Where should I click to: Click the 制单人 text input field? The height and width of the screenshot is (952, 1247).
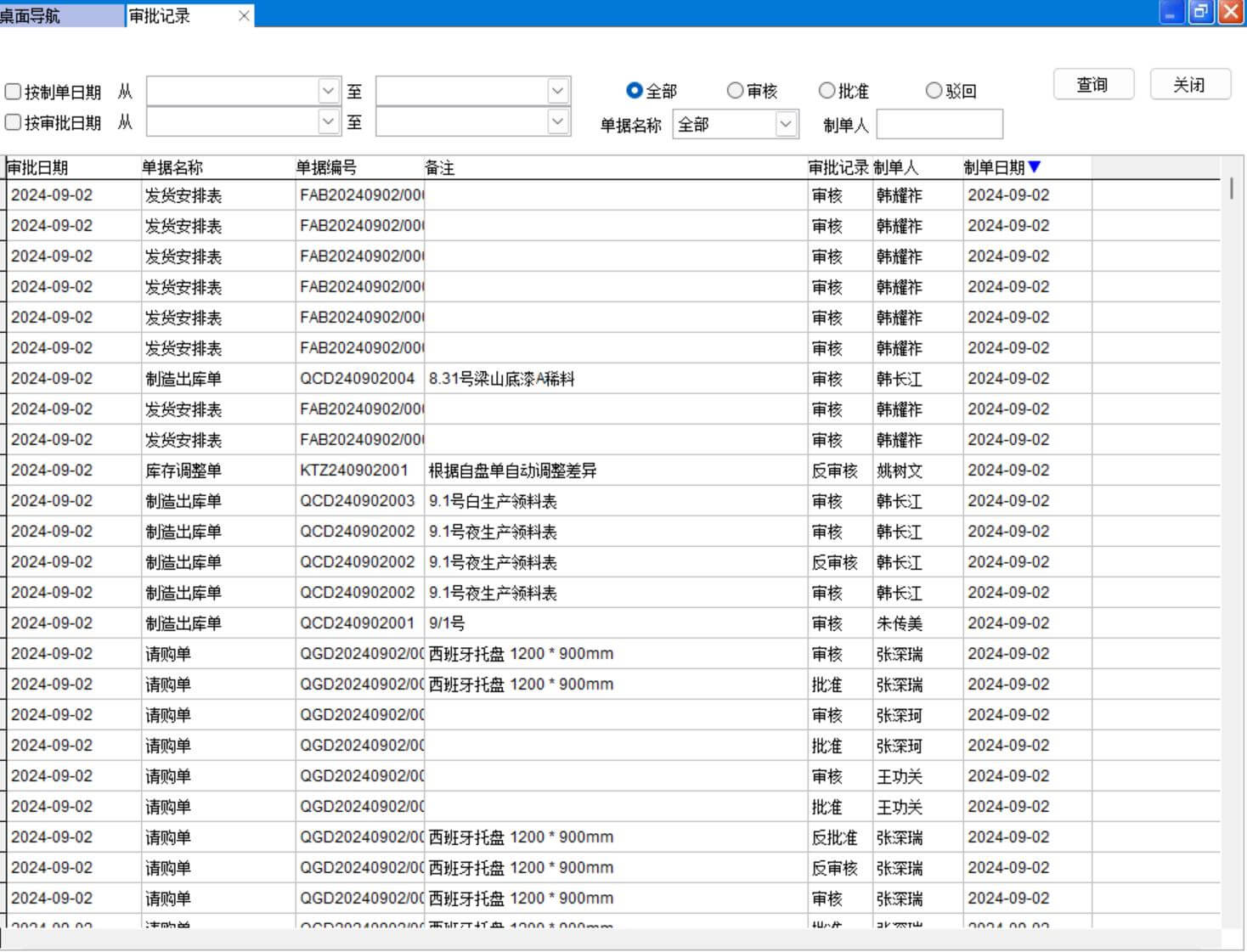tap(939, 125)
